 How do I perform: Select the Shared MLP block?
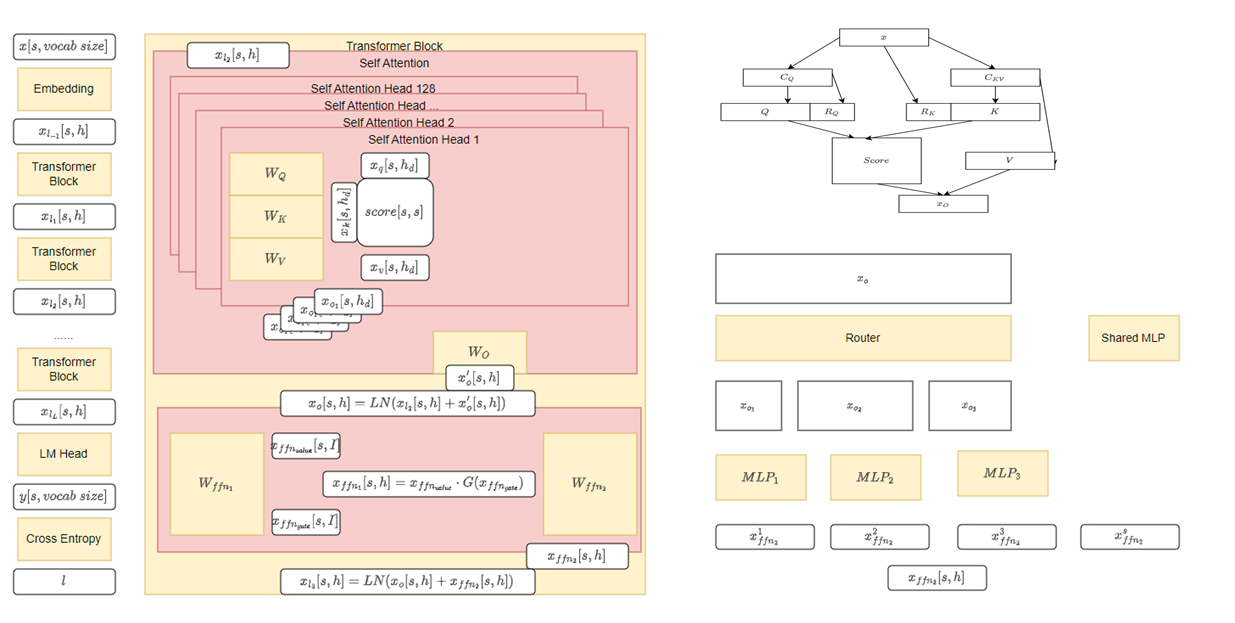click(x=1134, y=338)
